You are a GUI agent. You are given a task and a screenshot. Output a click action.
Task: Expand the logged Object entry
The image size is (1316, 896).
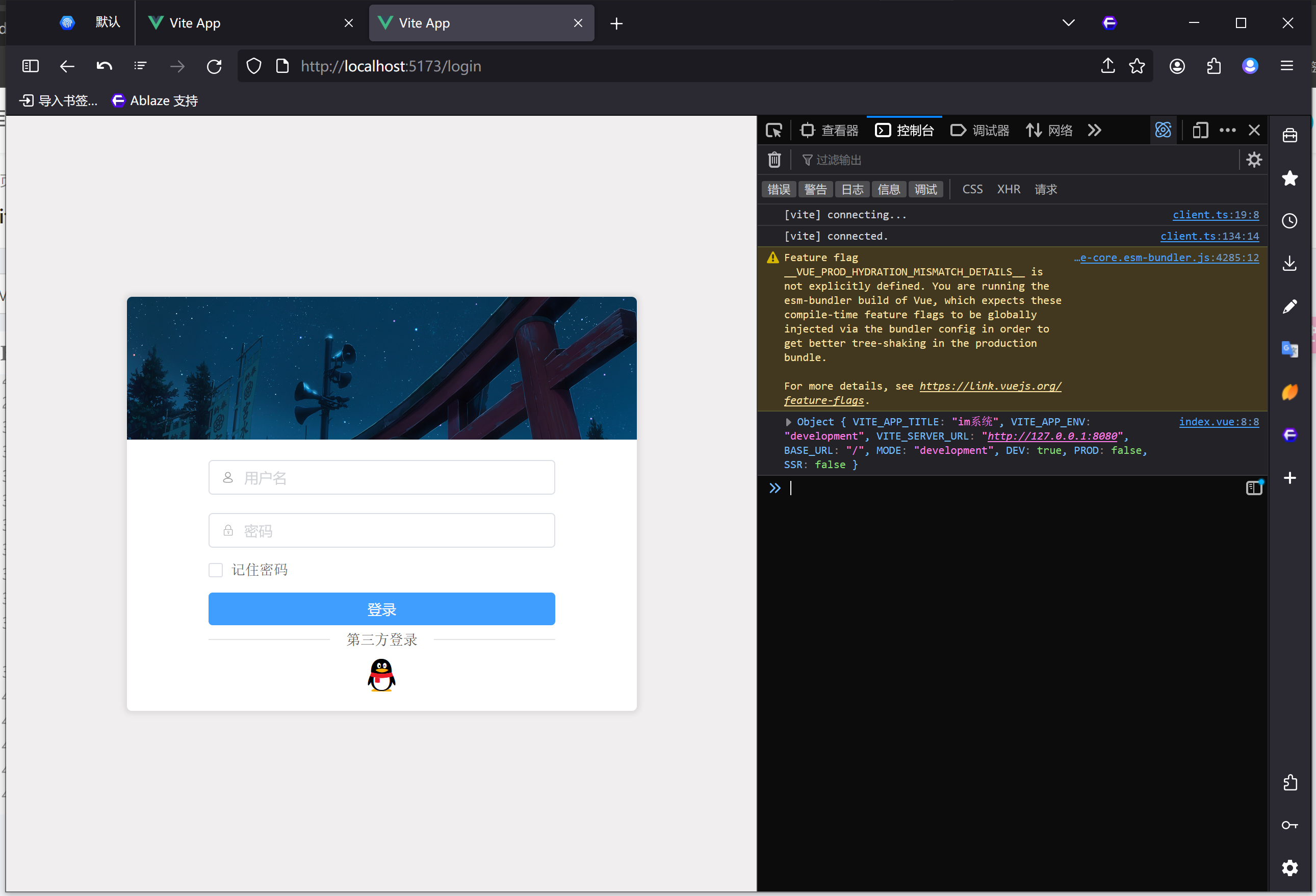788,422
